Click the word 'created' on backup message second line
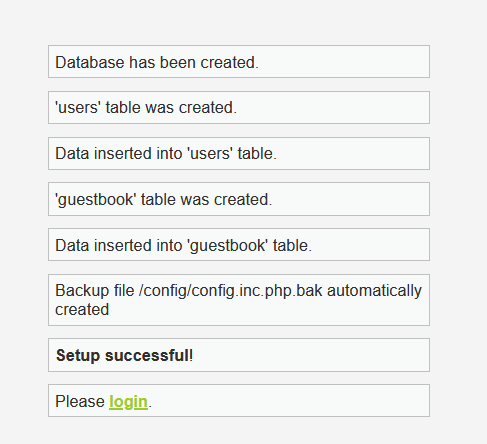487x444 pixels. click(x=82, y=310)
